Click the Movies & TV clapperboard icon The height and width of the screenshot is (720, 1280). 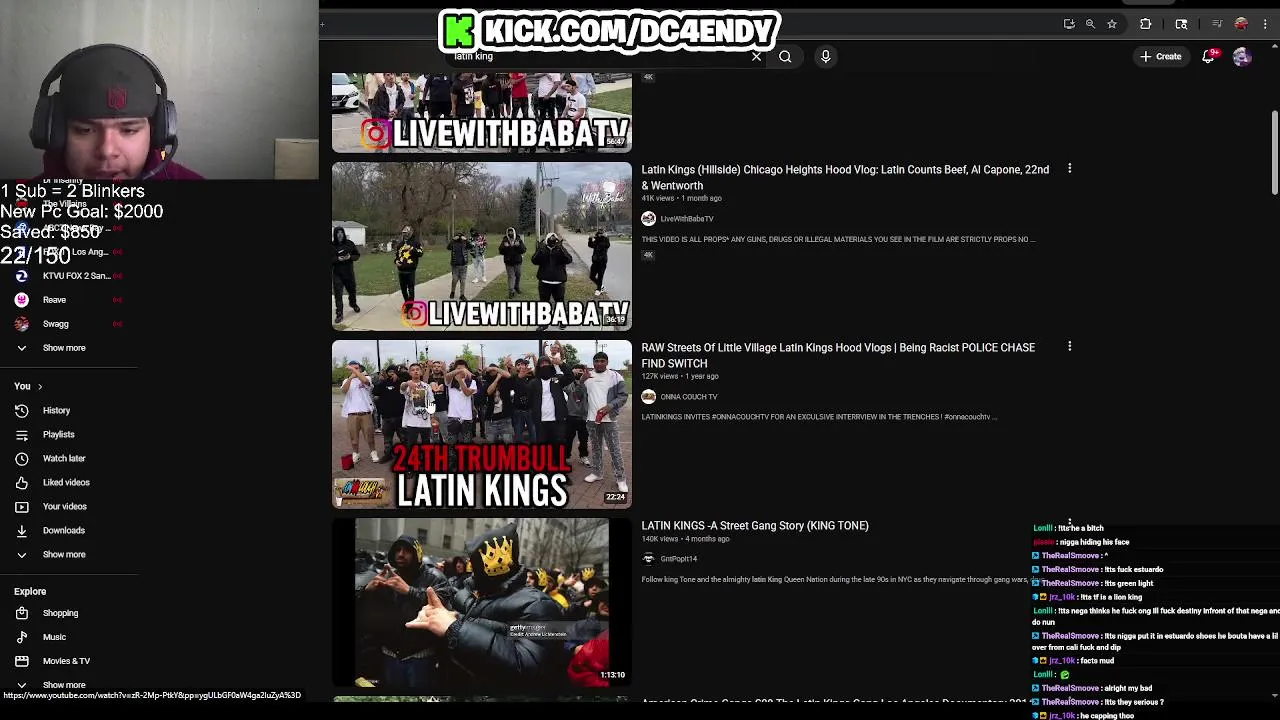[22, 661]
